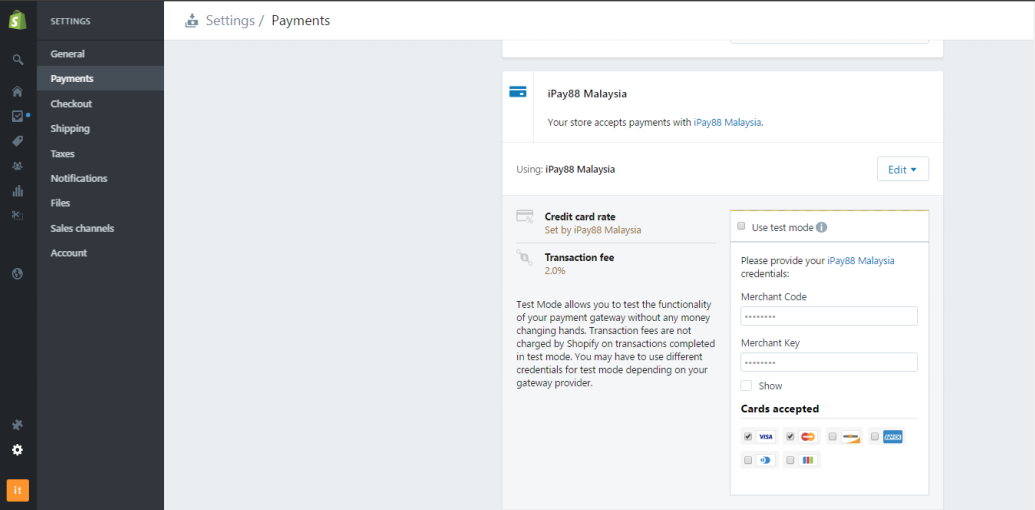Uncheck the Visa accepted card checkbox
This screenshot has width=1035, height=510.
[x=748, y=437]
